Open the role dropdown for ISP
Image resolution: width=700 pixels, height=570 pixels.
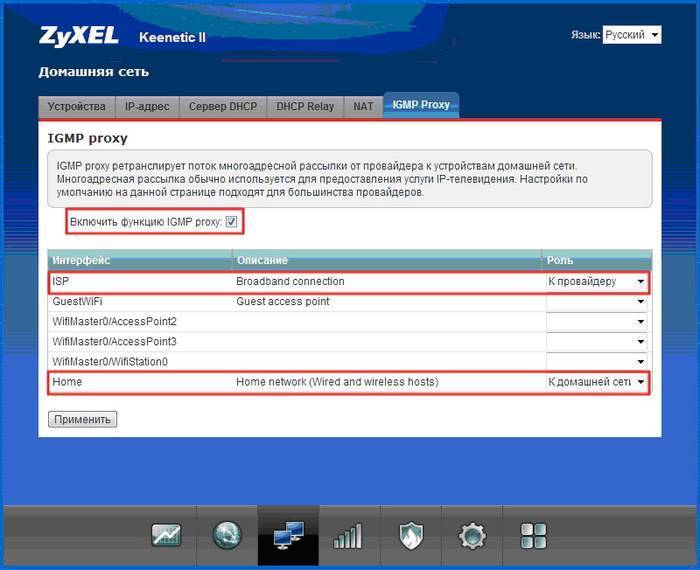click(x=596, y=282)
